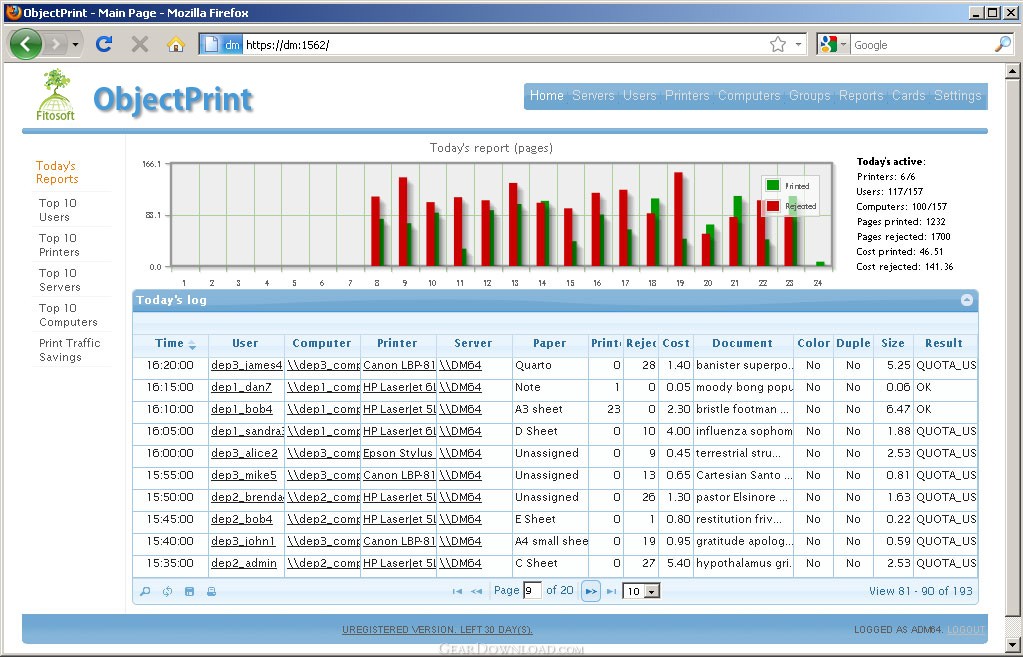Sort the log by Time column

pyautogui.click(x=170, y=344)
